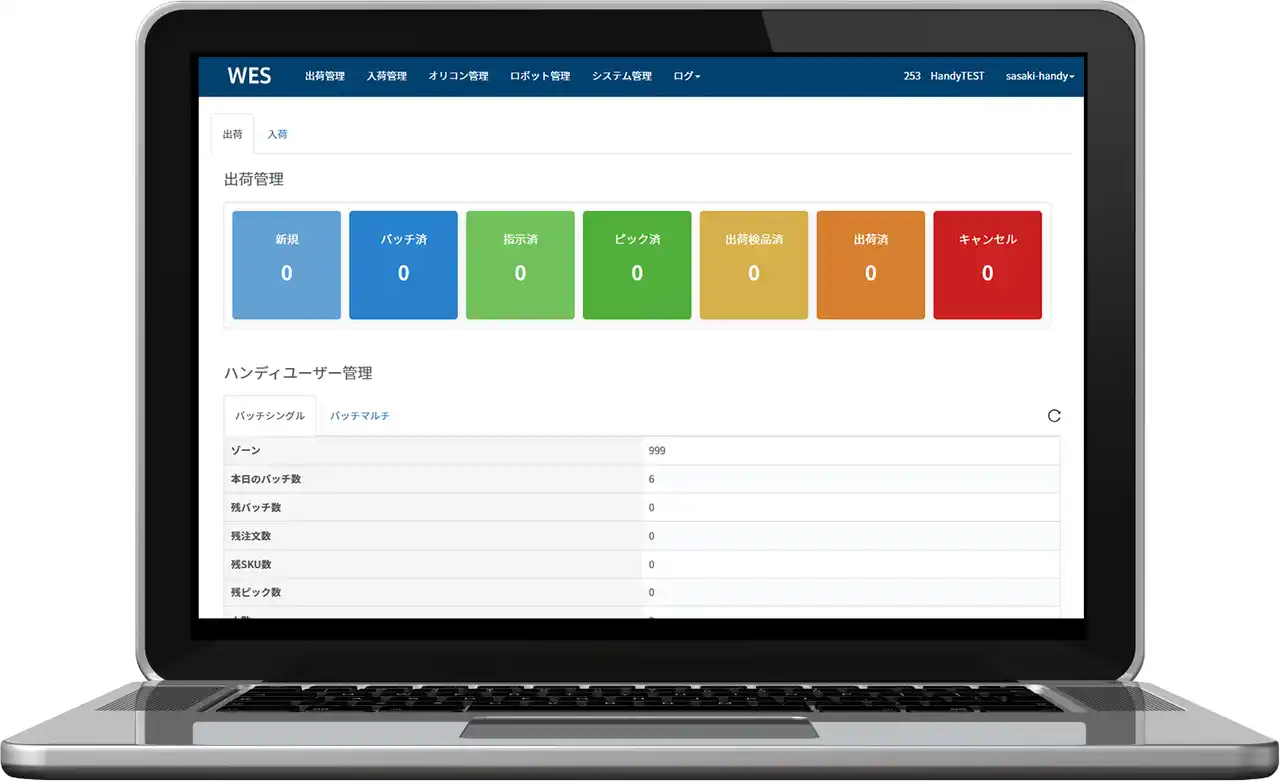Click the refresh icon in handy user section
Viewport: 1280px width, 781px height.
1053,416
